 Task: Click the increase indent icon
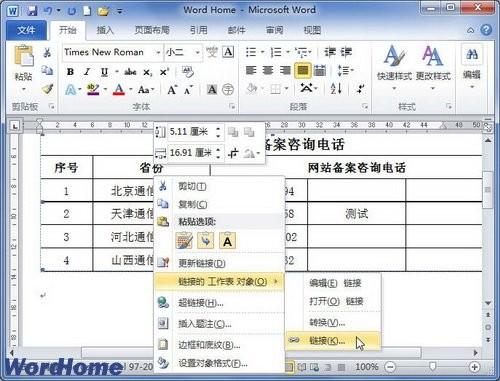346,52
